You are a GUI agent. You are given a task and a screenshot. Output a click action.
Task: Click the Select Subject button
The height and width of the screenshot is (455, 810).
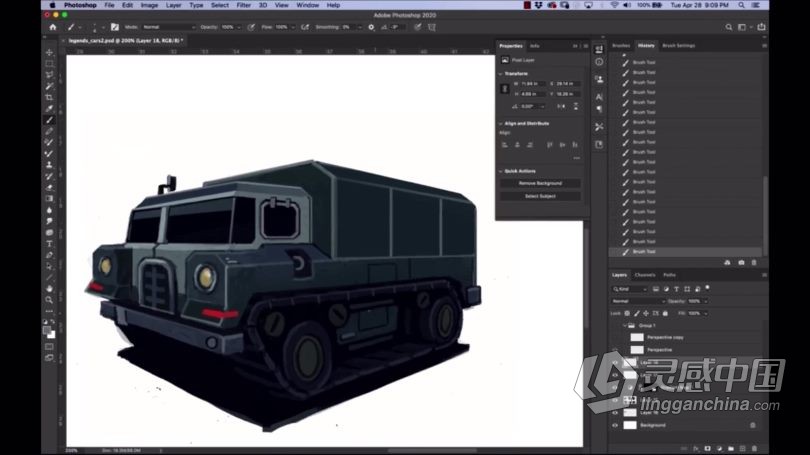click(x=540, y=196)
